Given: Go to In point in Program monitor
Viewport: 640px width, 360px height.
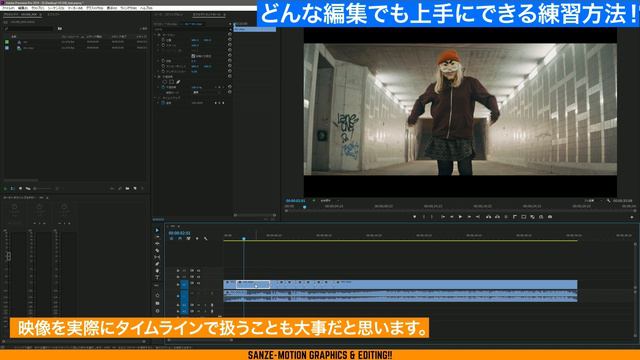Looking at the screenshot, I should coord(442,217).
